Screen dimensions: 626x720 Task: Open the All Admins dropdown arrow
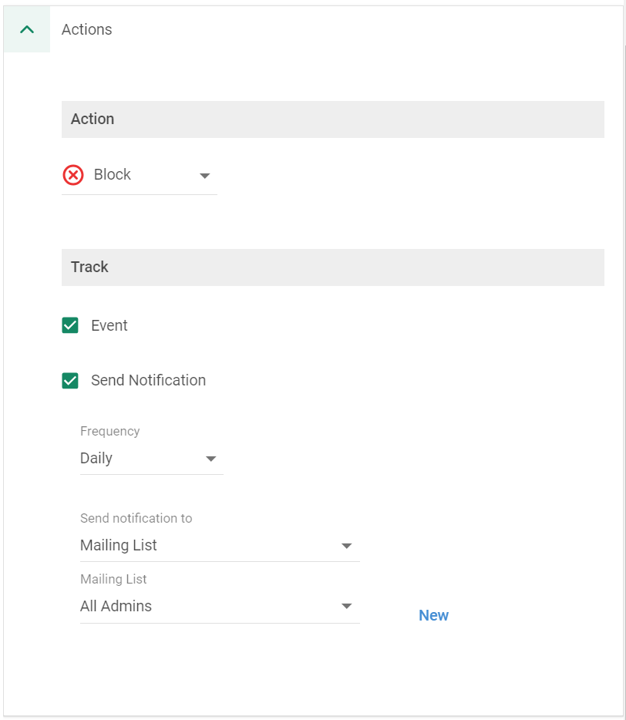tap(347, 606)
